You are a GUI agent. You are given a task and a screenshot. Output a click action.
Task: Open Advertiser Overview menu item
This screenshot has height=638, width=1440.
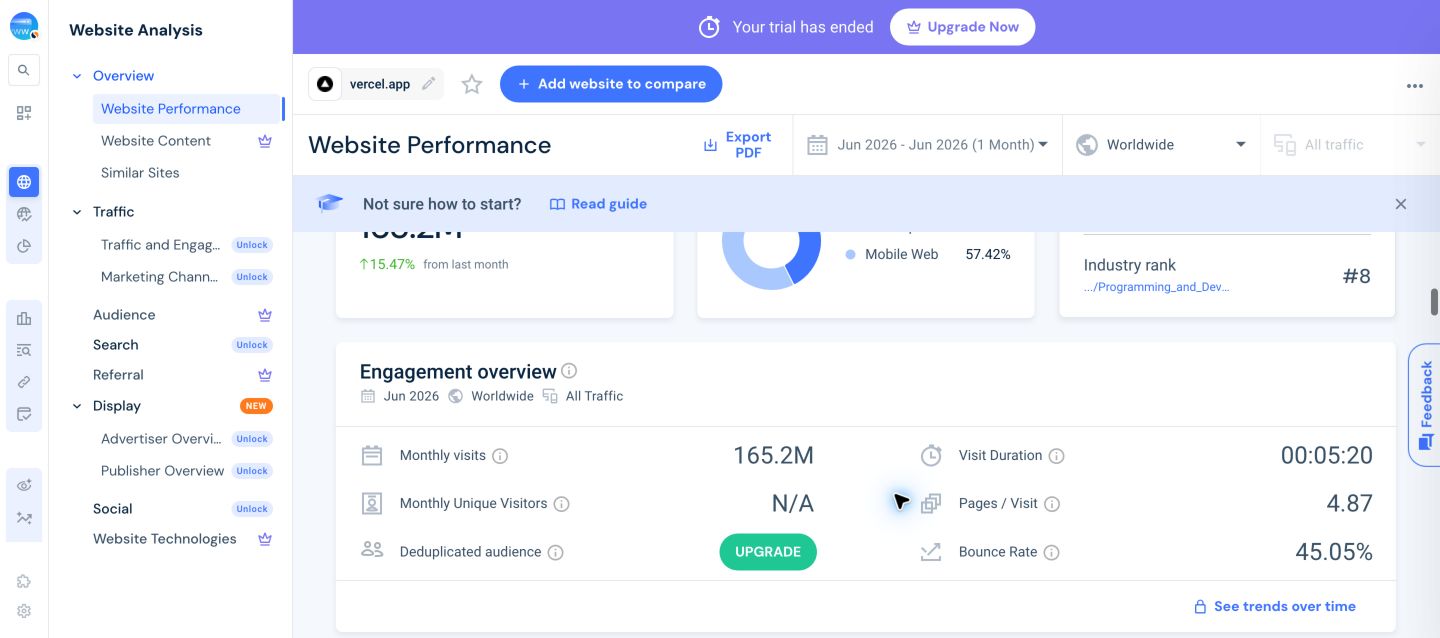point(161,439)
